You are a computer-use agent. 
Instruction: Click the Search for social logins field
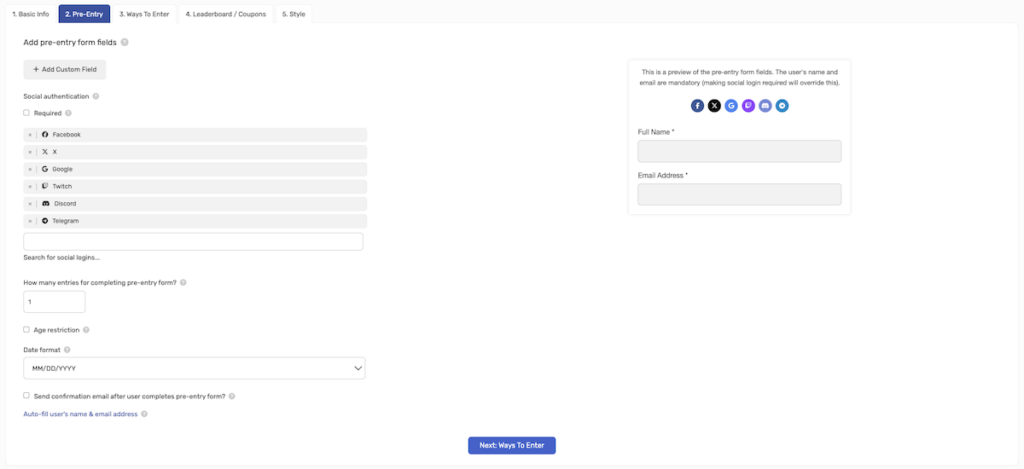[x=193, y=242]
